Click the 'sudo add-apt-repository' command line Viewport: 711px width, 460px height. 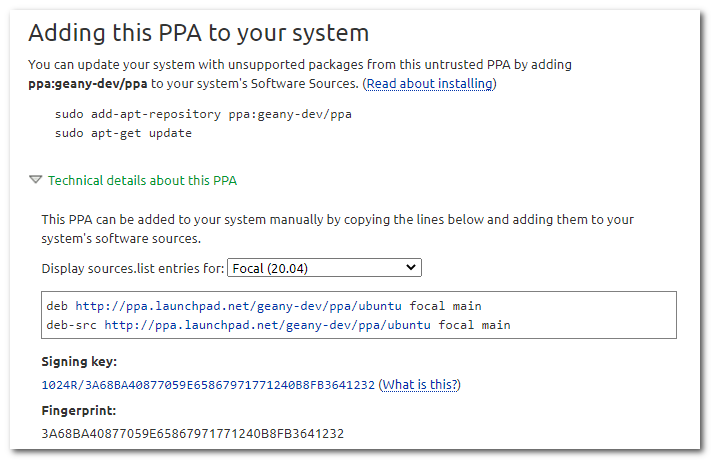click(x=203, y=115)
